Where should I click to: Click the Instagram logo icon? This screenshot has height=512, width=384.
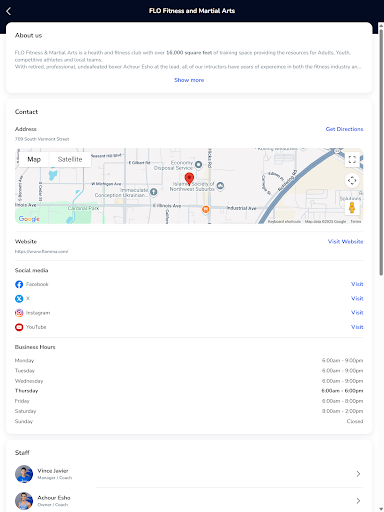coord(19,313)
